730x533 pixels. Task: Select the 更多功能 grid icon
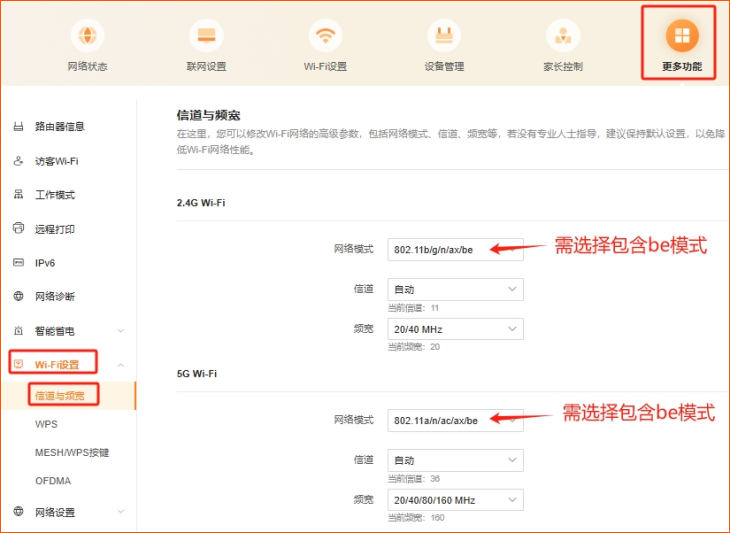tap(682, 36)
